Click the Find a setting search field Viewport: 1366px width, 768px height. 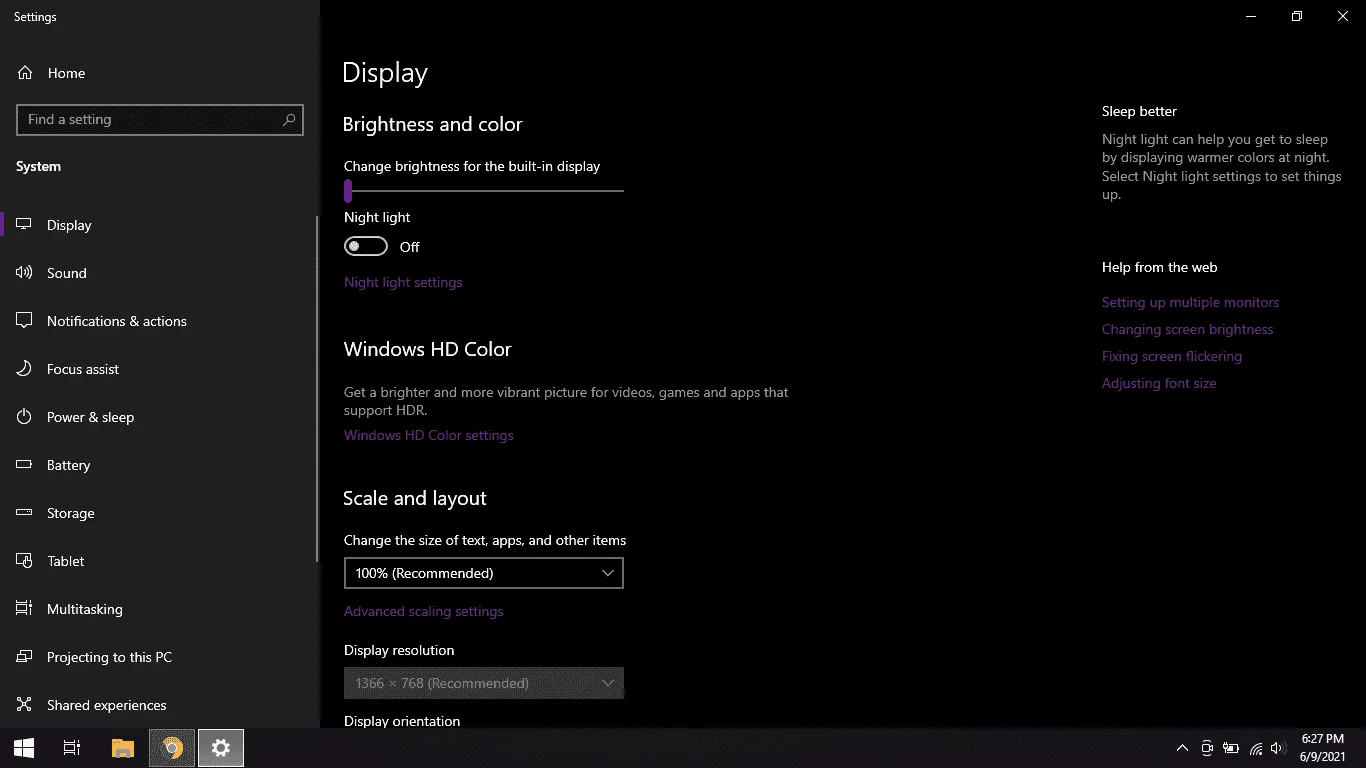point(160,119)
